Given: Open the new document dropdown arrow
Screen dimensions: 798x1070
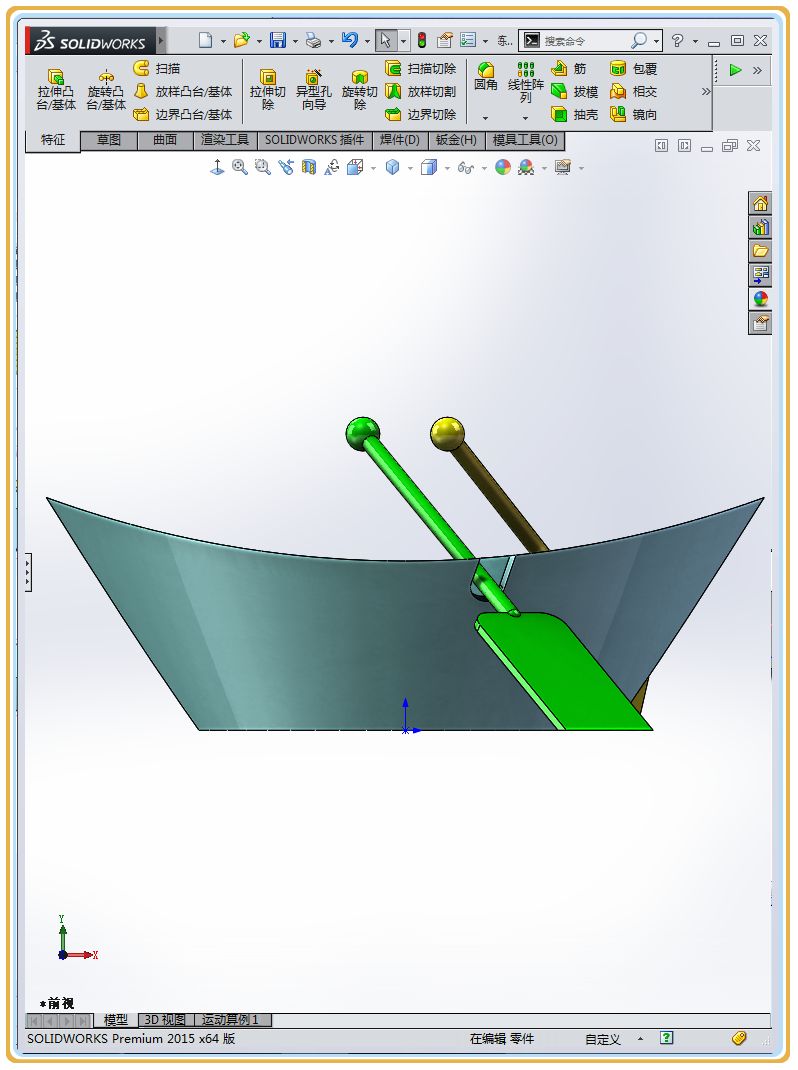Looking at the screenshot, I should [223, 42].
